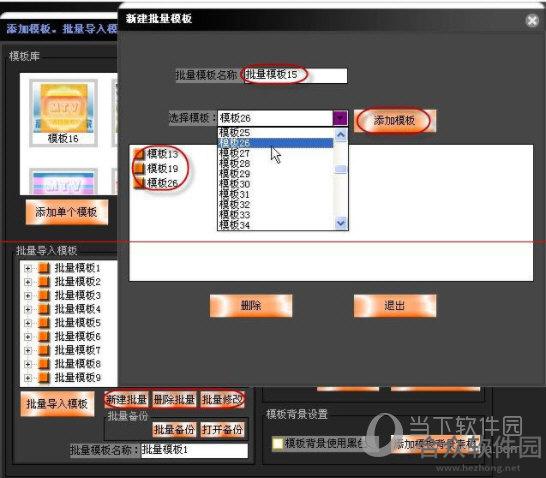The image size is (546, 478).
Task: Click 打开备份 button
Action: pos(222,430)
